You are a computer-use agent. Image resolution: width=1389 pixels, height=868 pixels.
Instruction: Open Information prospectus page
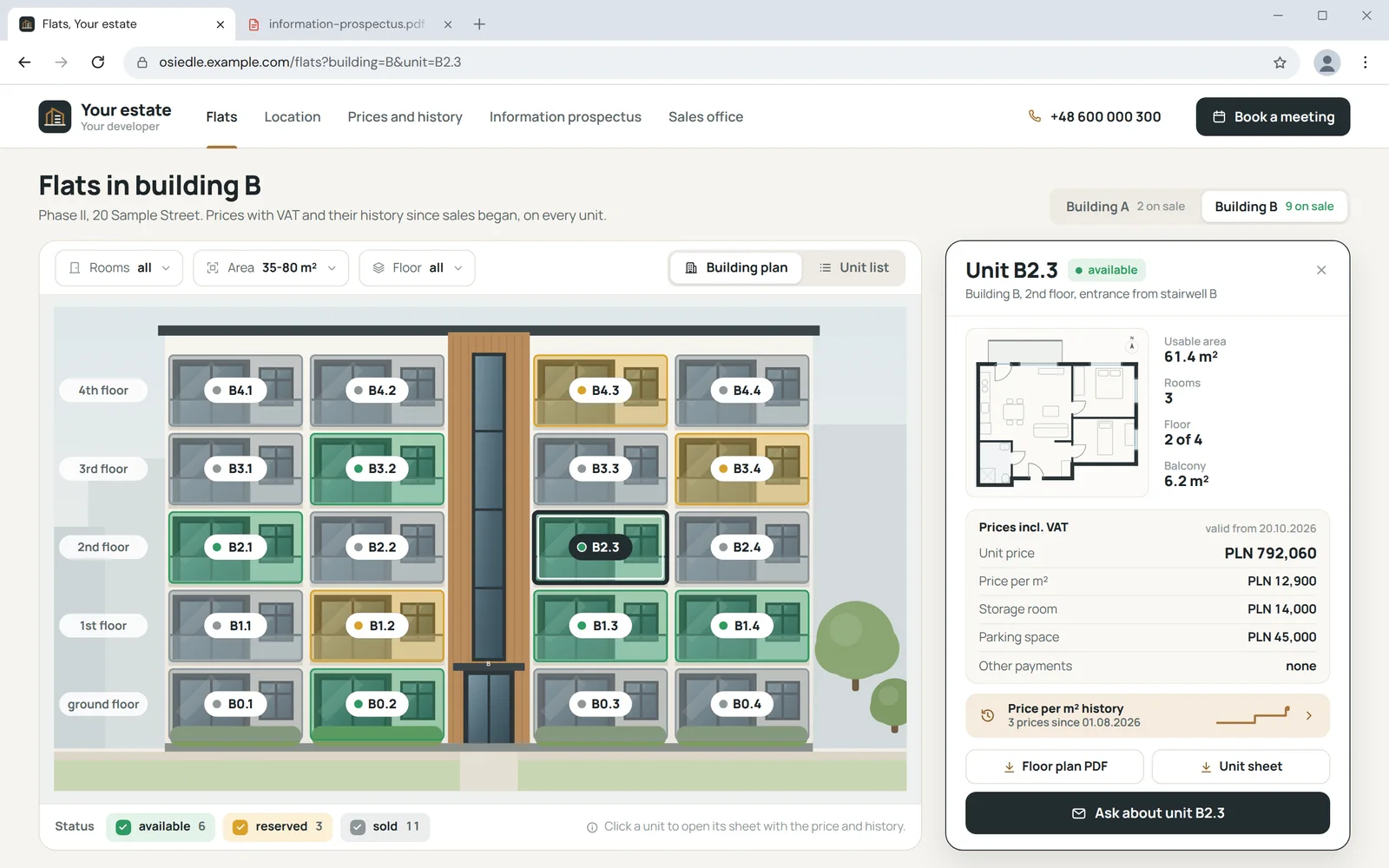[565, 116]
